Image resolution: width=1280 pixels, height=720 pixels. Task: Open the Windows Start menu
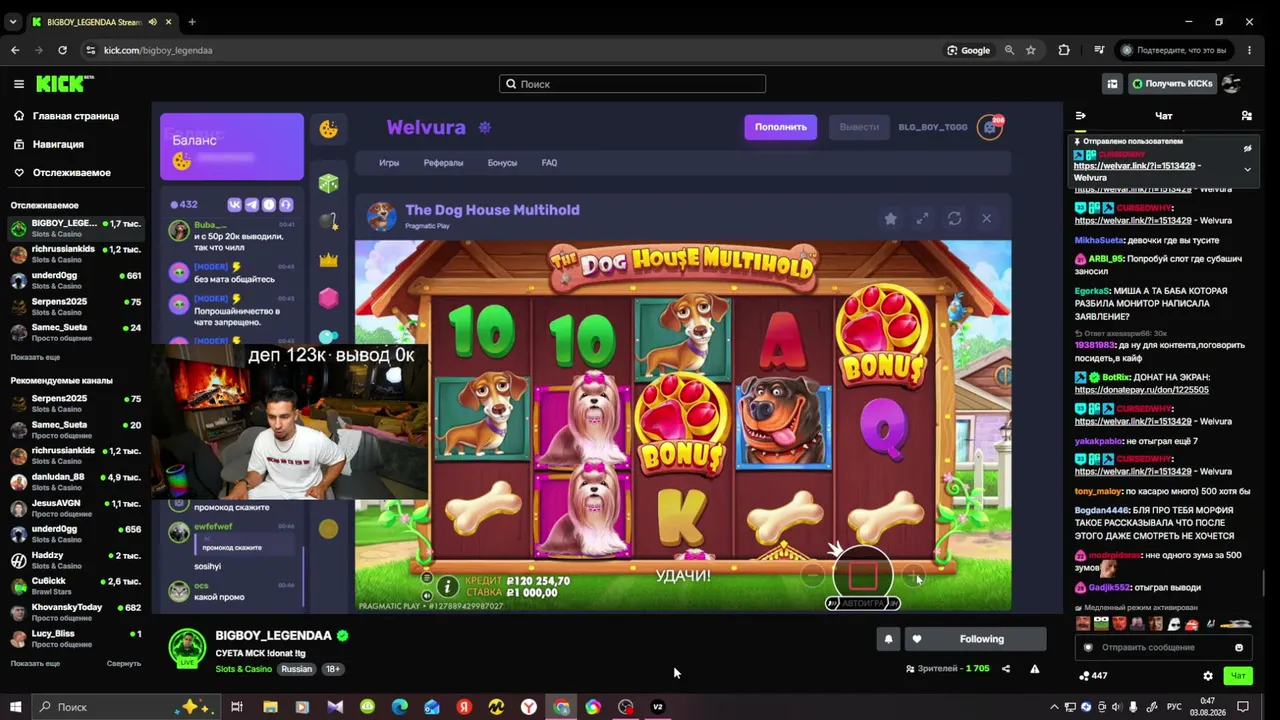click(x=15, y=707)
